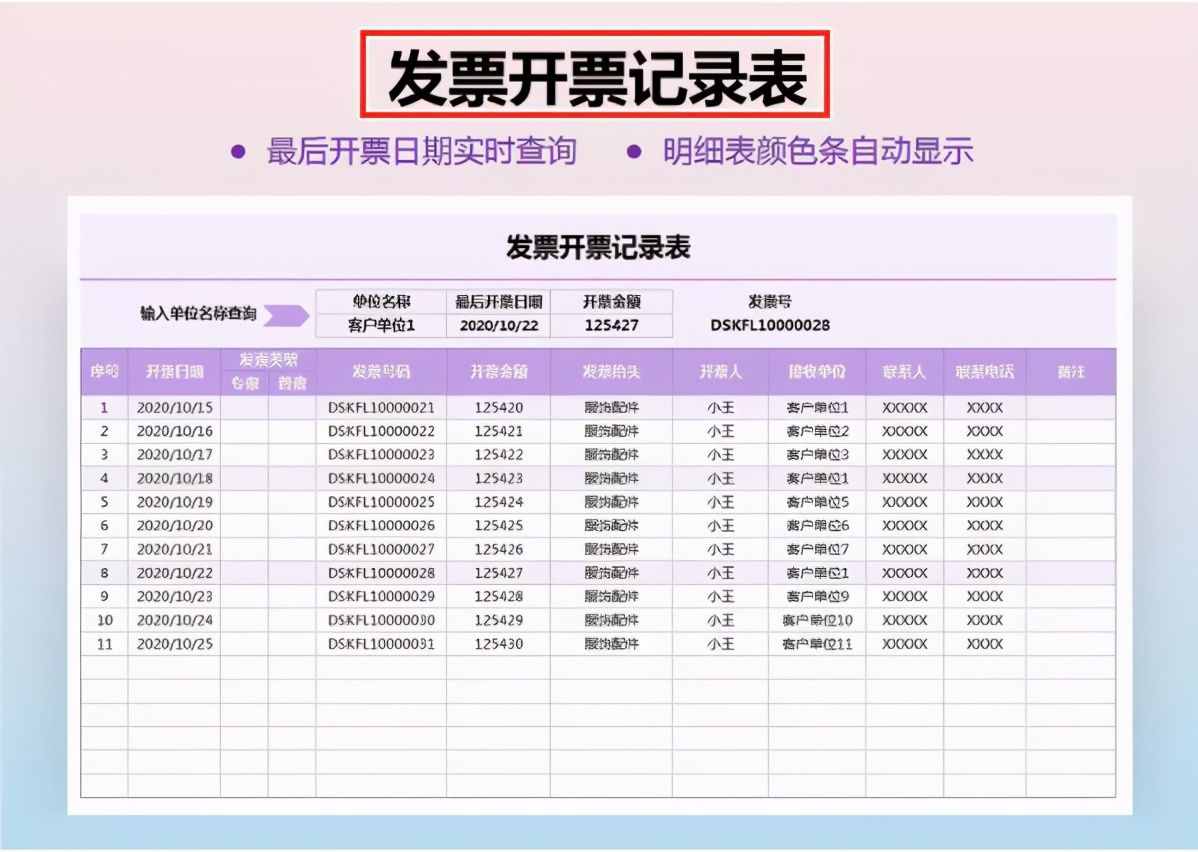Select the date cell 2020/10/16
The height and width of the screenshot is (852, 1198).
click(x=174, y=432)
